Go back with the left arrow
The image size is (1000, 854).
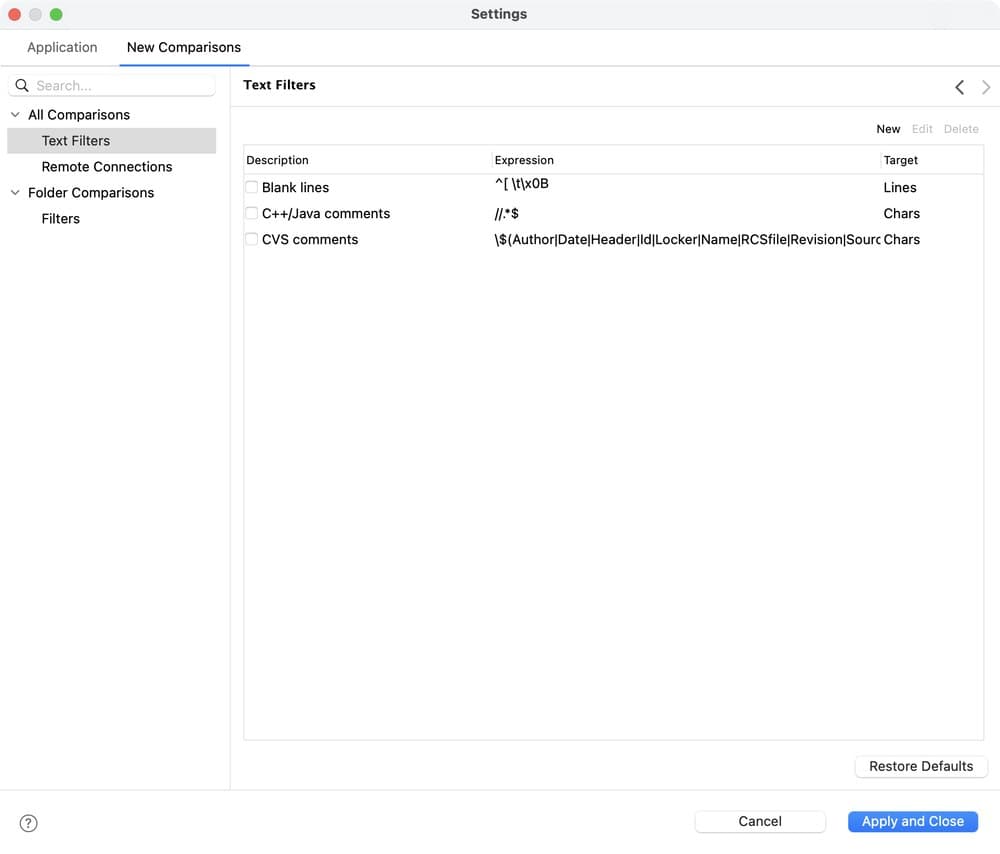click(959, 87)
